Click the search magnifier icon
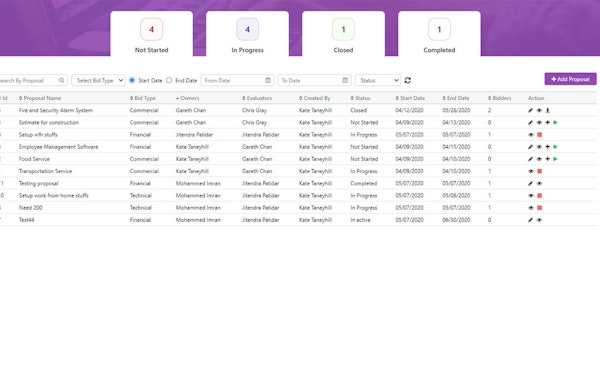This screenshot has width=600, height=387. point(62,80)
